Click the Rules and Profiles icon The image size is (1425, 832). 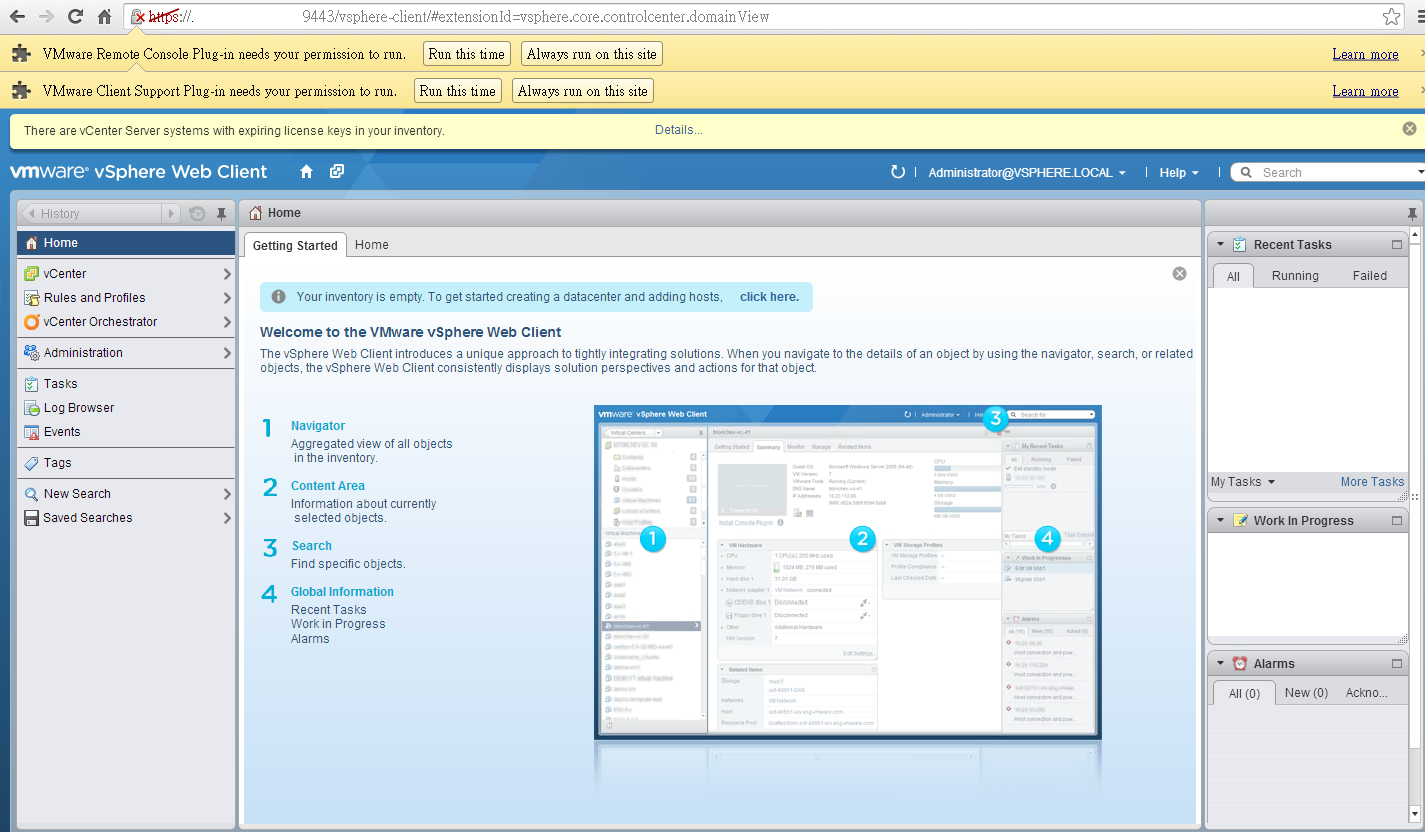(x=32, y=297)
